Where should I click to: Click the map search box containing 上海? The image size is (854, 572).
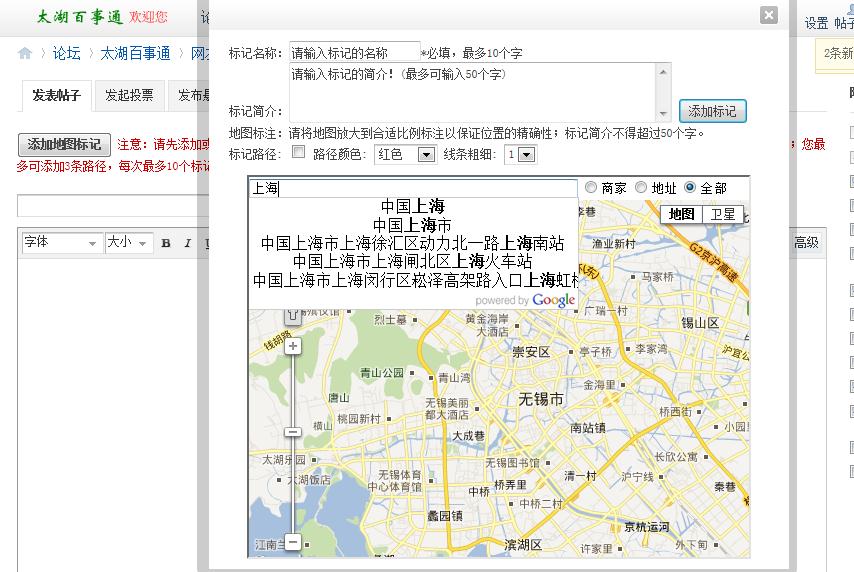pyautogui.click(x=413, y=188)
